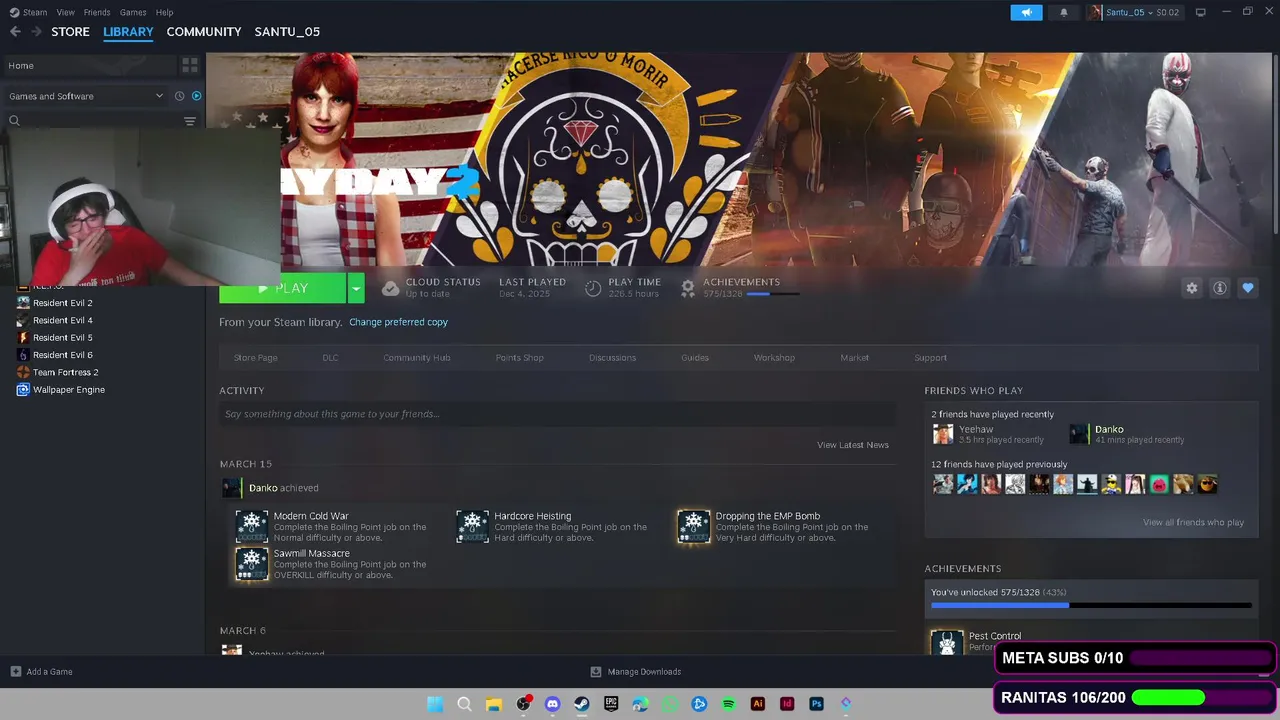Open the Friends menu
The height and width of the screenshot is (720, 1280).
click(x=97, y=12)
